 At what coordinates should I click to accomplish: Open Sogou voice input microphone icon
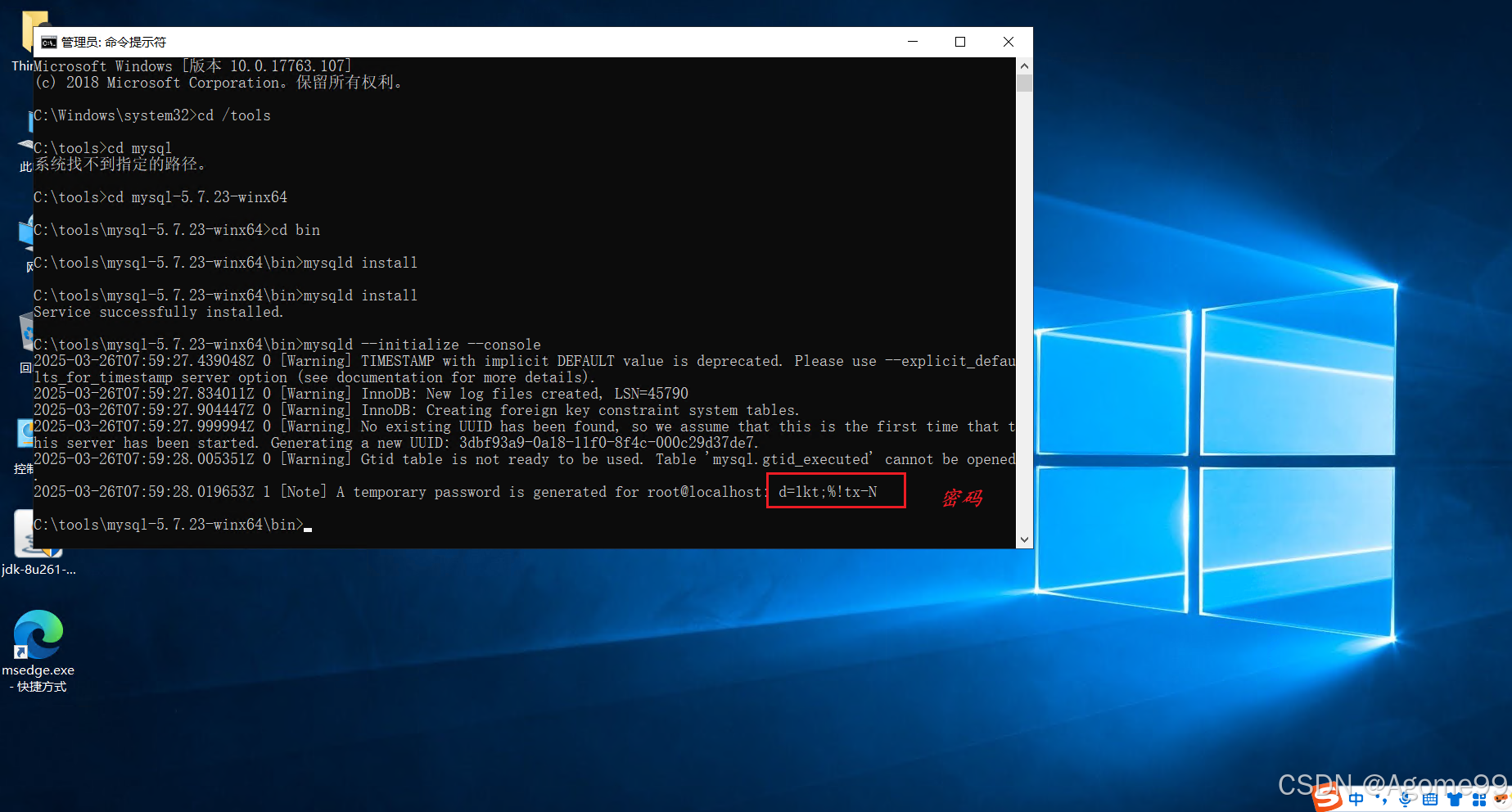pyautogui.click(x=1405, y=799)
